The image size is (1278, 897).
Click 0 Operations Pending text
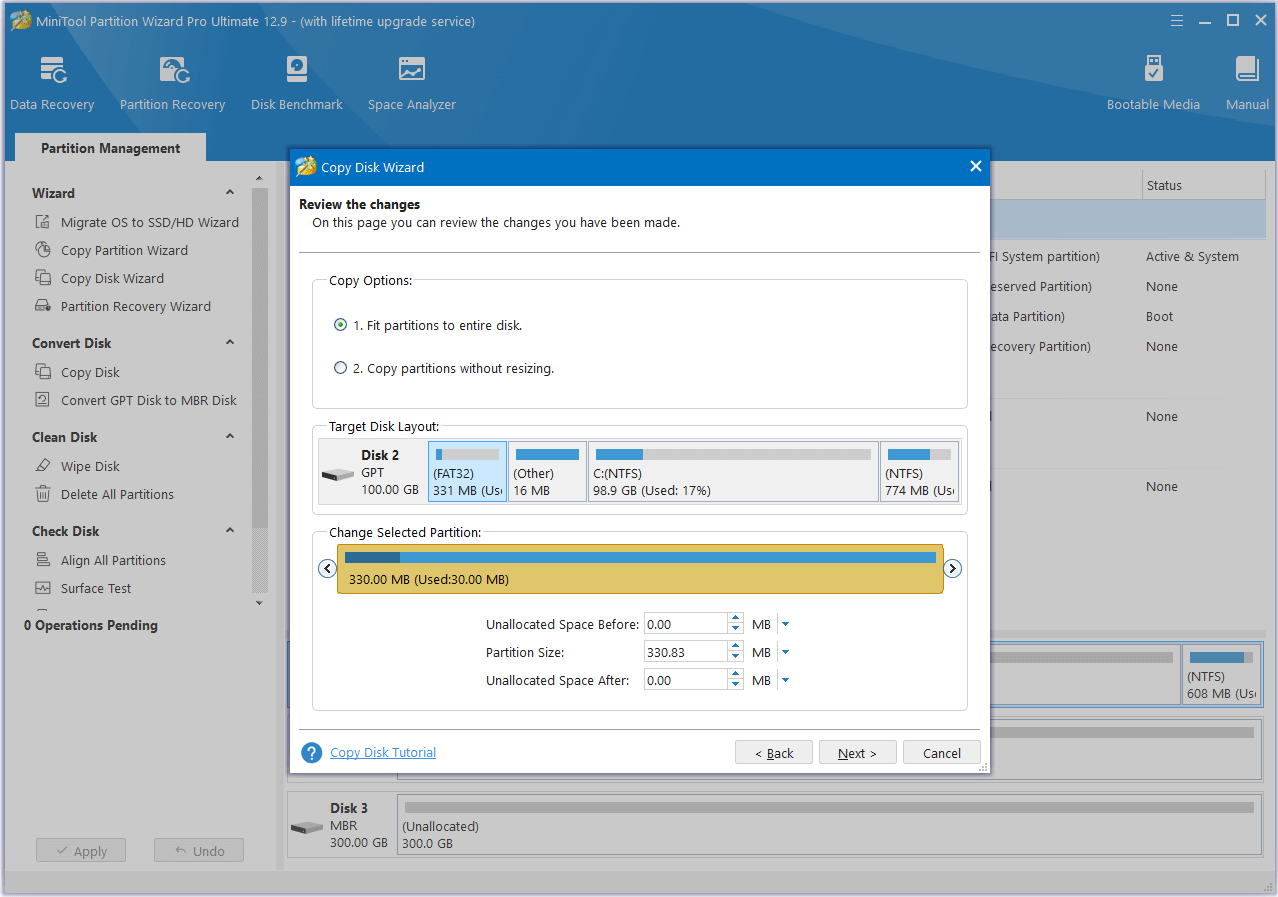click(x=91, y=625)
